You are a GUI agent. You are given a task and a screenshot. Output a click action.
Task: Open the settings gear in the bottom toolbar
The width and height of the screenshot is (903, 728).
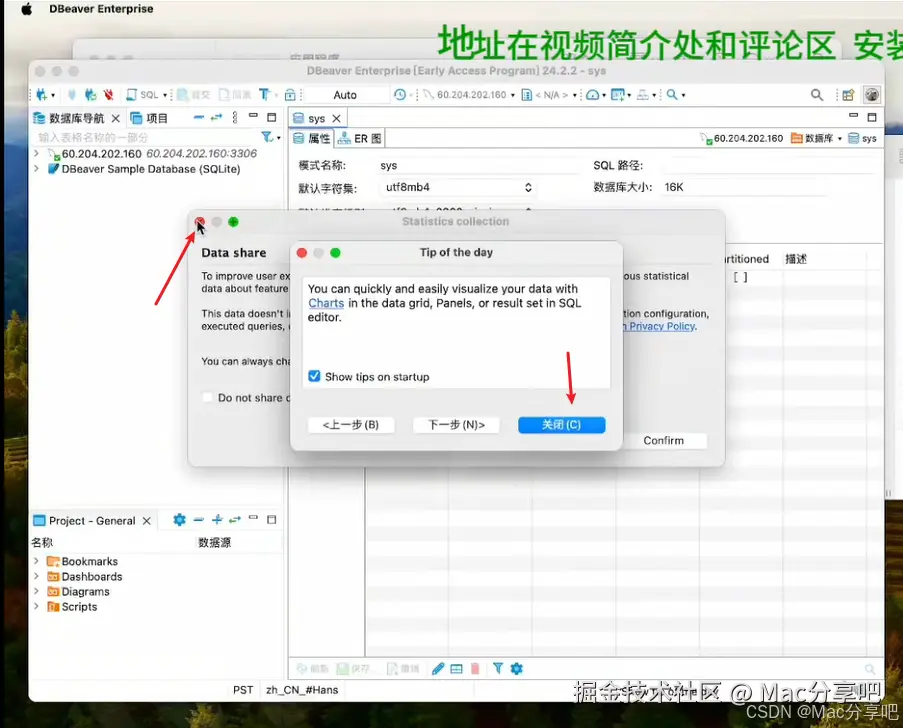(x=517, y=668)
